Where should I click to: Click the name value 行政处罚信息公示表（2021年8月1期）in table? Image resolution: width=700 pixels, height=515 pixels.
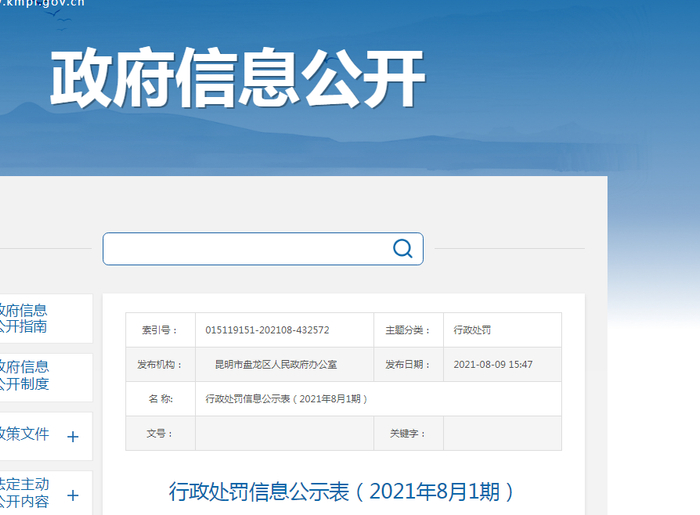(286, 399)
